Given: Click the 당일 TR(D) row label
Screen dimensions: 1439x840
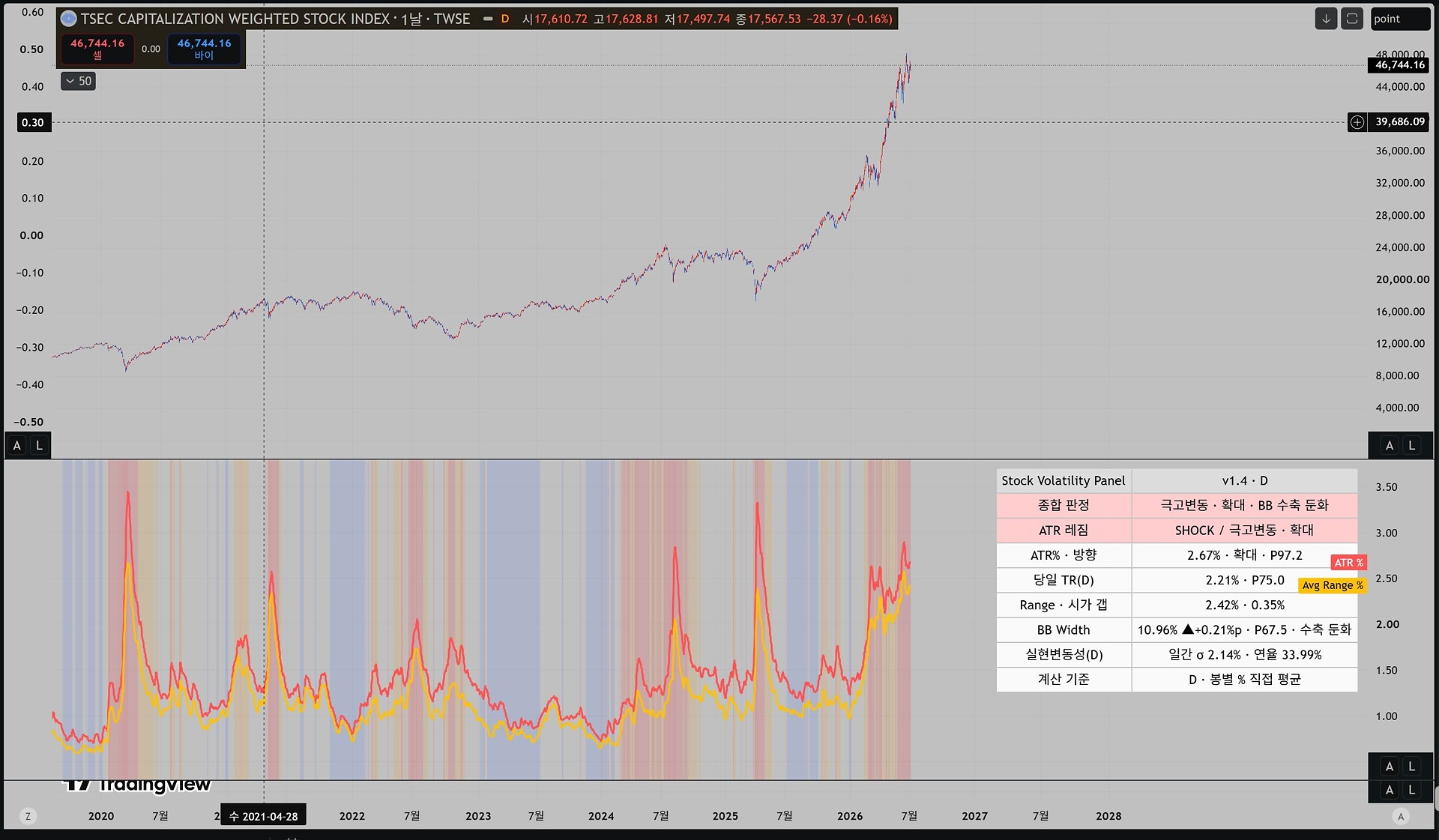Looking at the screenshot, I should pos(1064,580).
